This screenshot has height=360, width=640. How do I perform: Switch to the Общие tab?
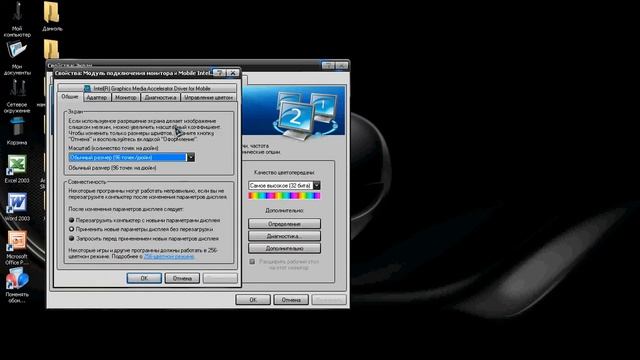point(70,97)
